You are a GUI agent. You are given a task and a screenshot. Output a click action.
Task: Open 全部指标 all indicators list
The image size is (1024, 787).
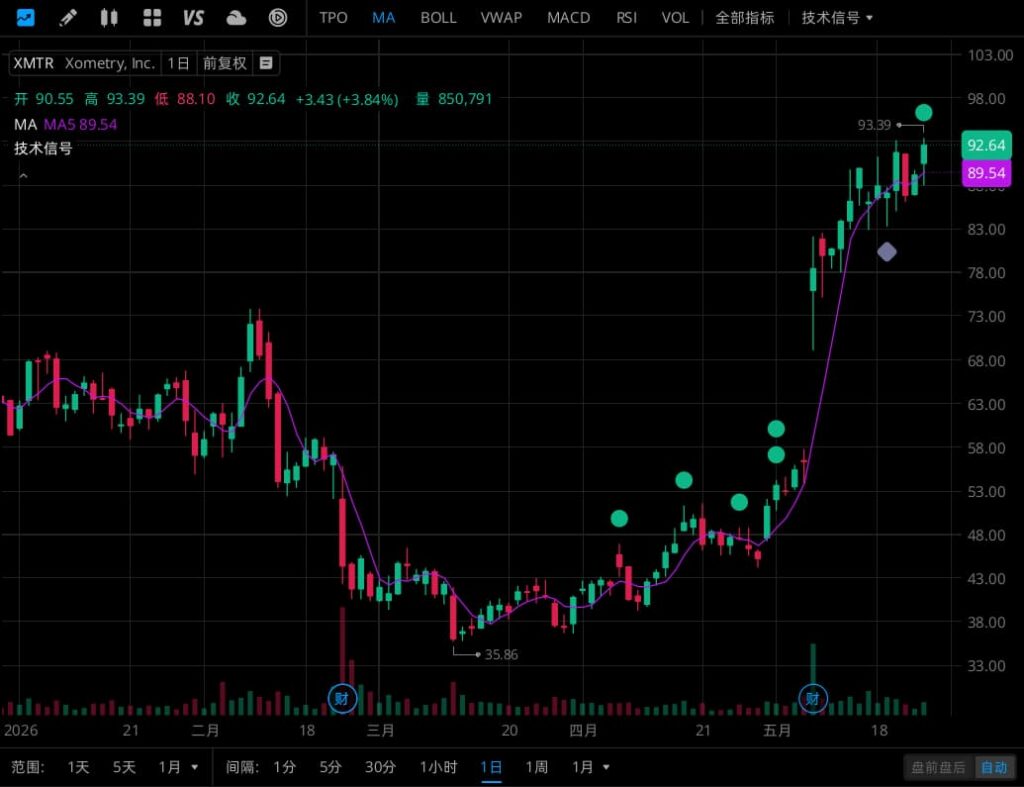(744, 18)
